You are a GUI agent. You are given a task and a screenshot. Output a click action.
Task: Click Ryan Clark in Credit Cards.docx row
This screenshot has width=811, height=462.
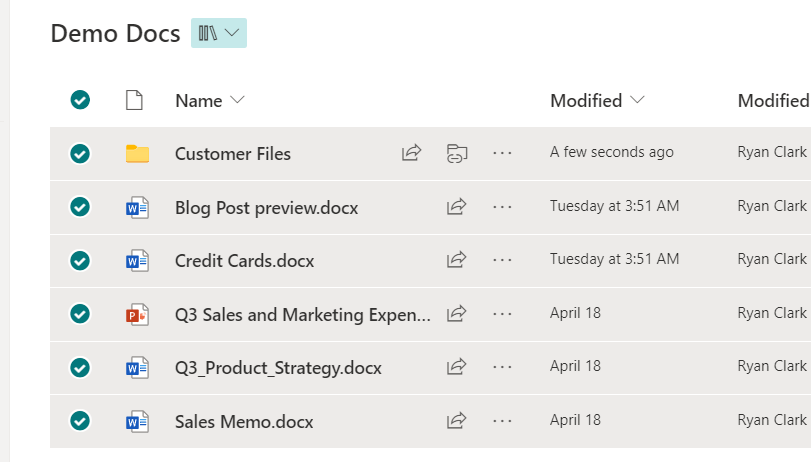click(772, 259)
